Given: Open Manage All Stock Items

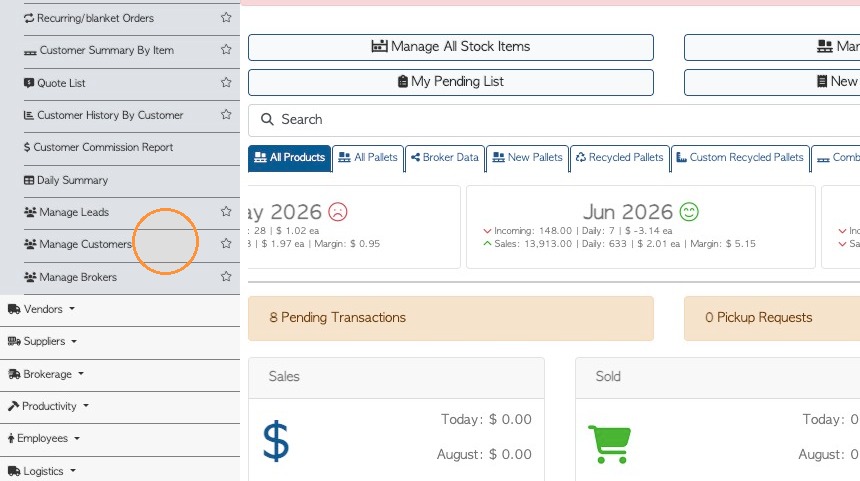Looking at the screenshot, I should tap(451, 47).
